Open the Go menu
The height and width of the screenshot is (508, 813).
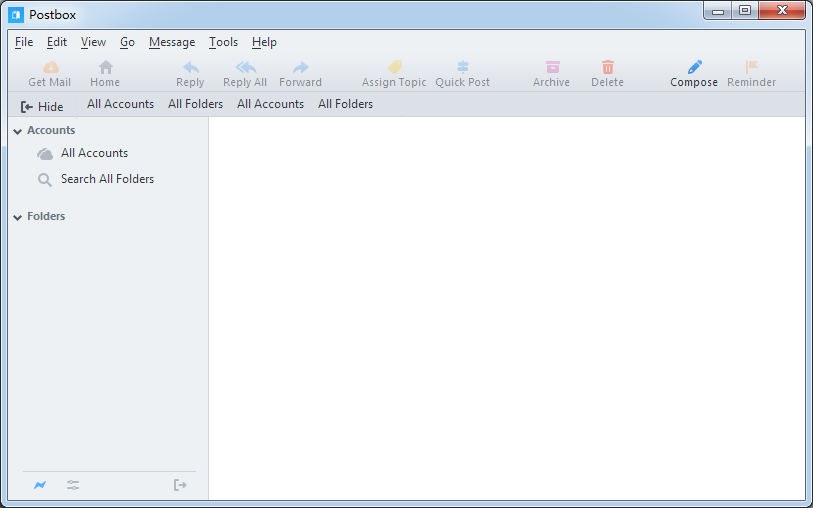(127, 42)
